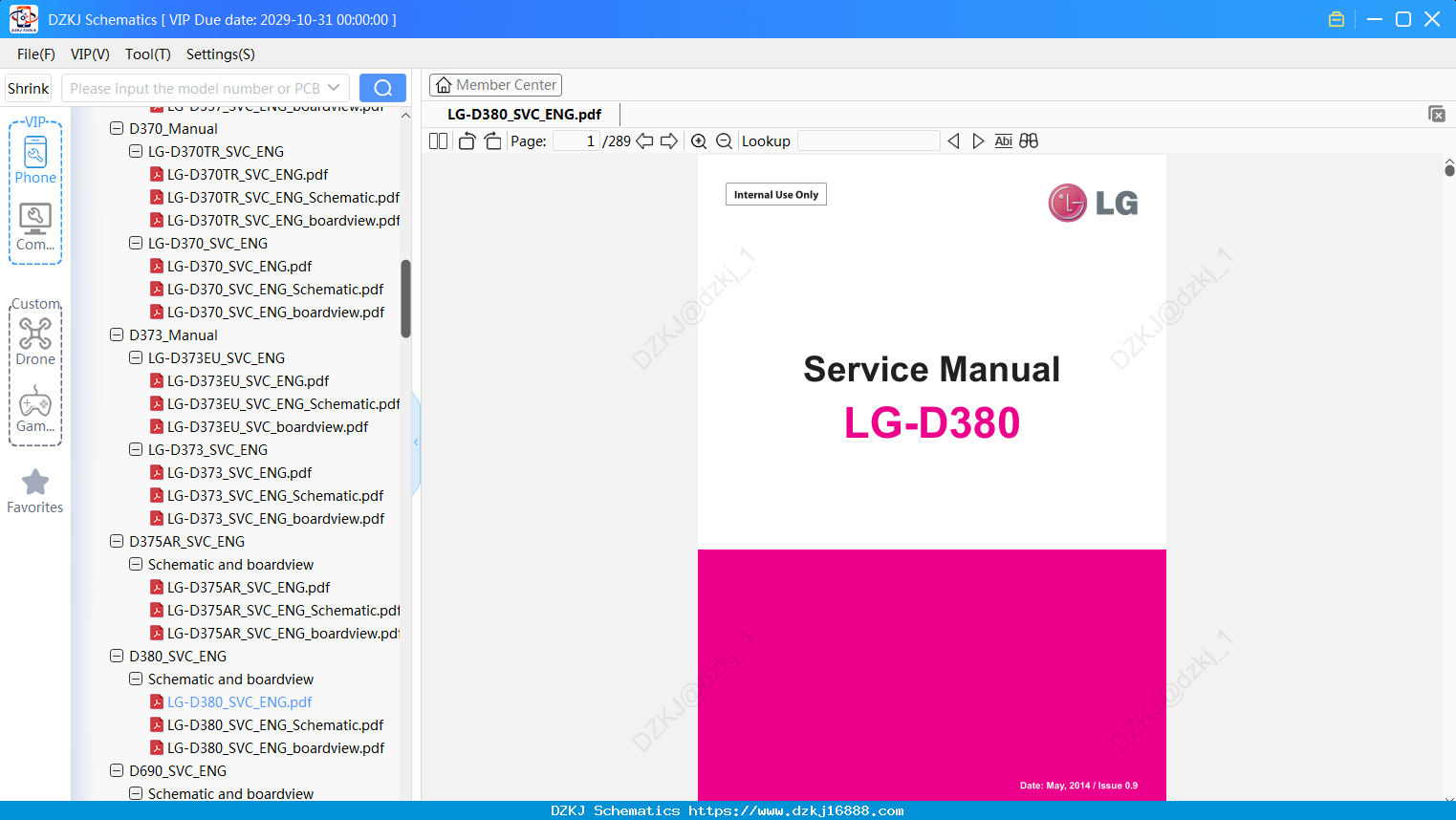Image resolution: width=1456 pixels, height=820 pixels.
Task: Click the DZKJ app logo
Action: (x=23, y=19)
